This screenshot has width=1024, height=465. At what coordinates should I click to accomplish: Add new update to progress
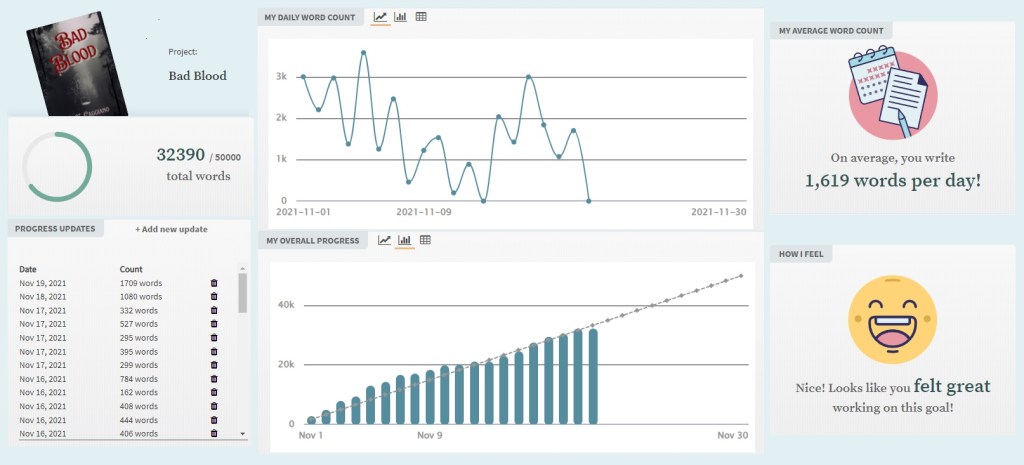[x=172, y=229]
